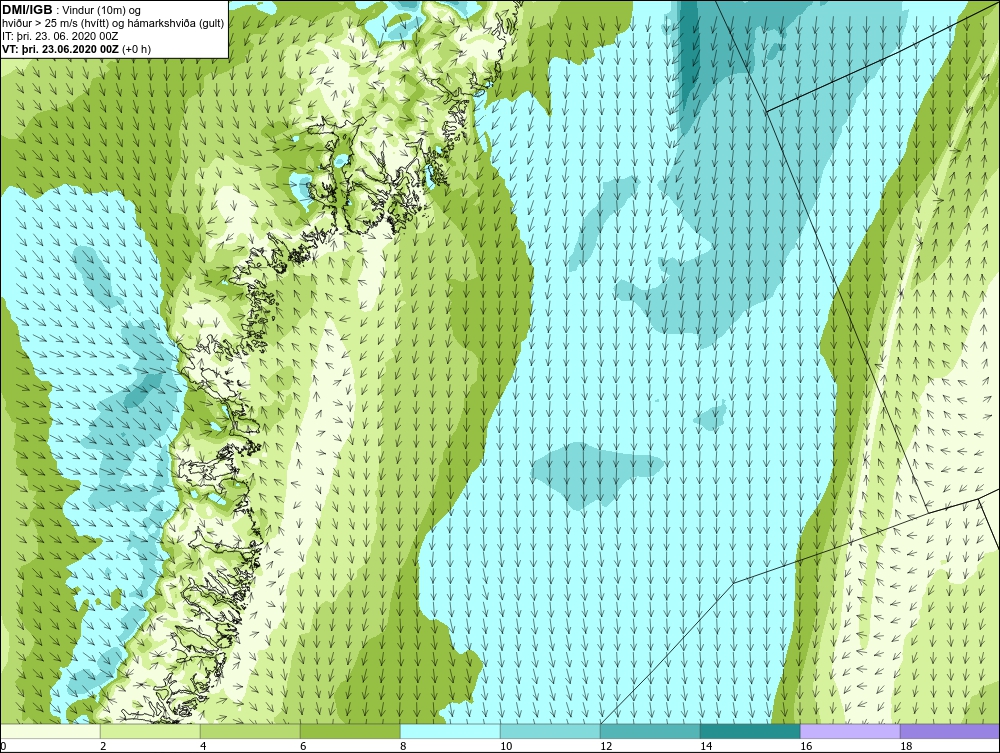Click the legend scale label '4'
Image resolution: width=1000 pixels, height=753 pixels.
coord(203,746)
